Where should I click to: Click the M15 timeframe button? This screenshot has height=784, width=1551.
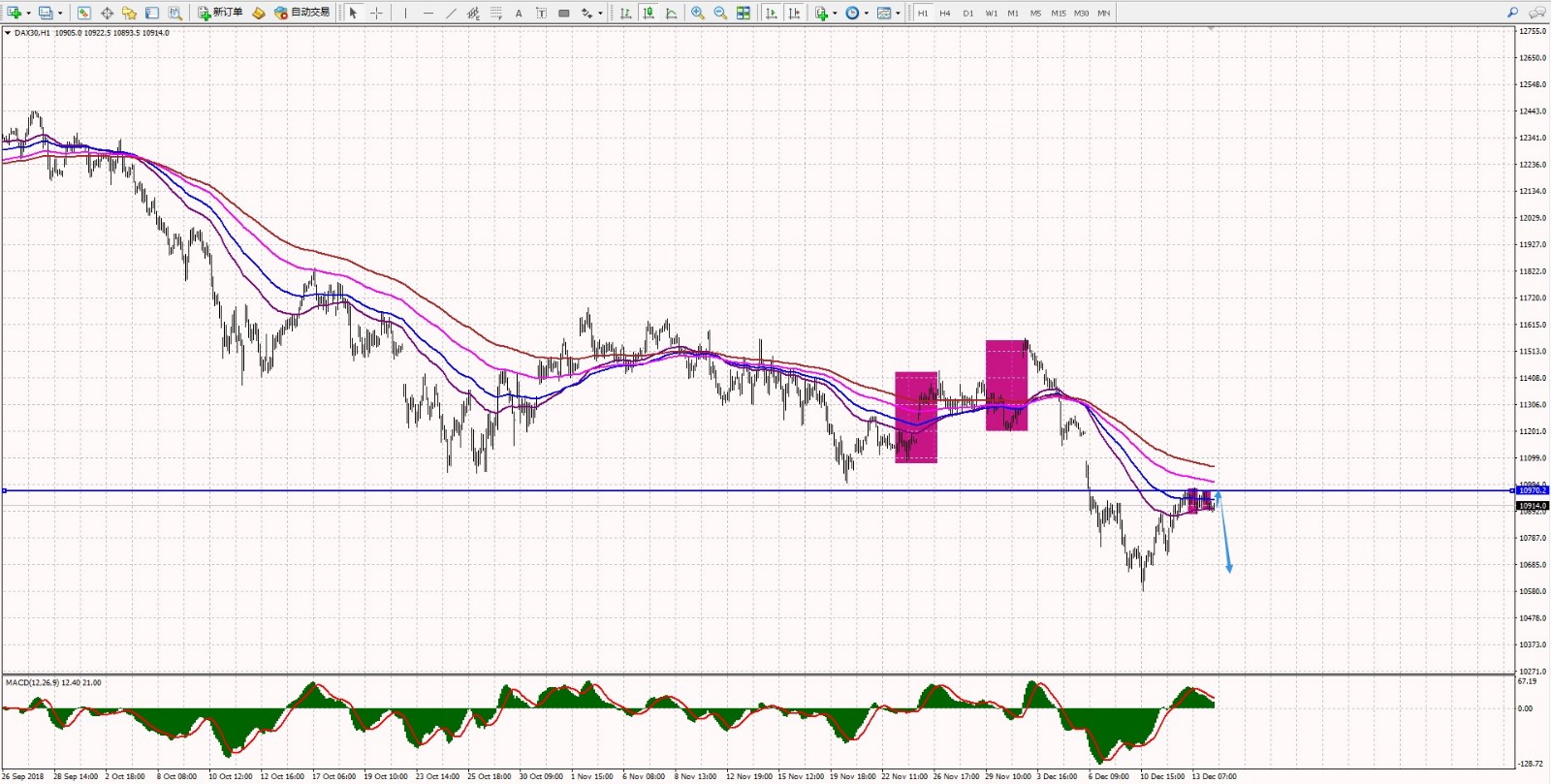[x=1058, y=14]
